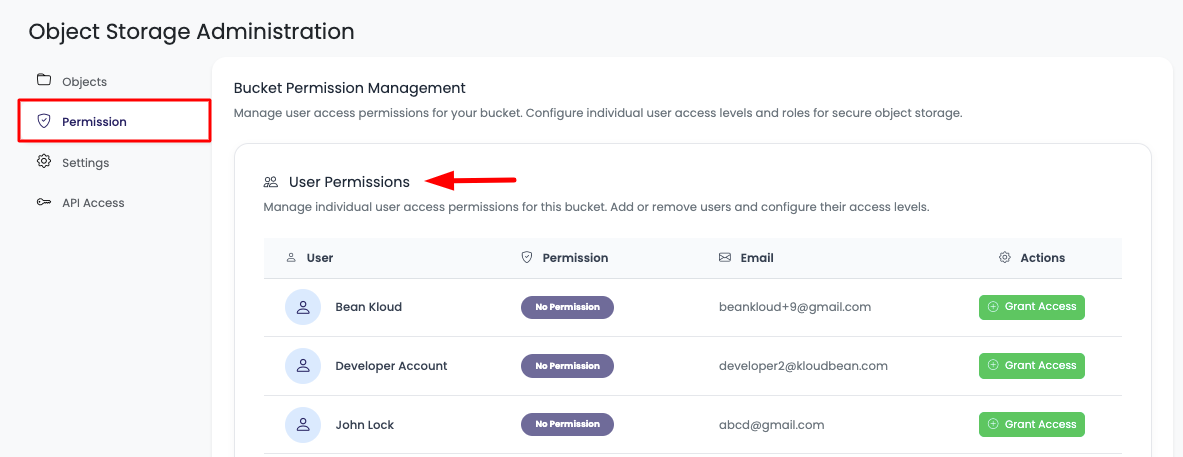1183x457 pixels.
Task: Click No Permission badge for Bean Kloud
Action: tap(567, 308)
